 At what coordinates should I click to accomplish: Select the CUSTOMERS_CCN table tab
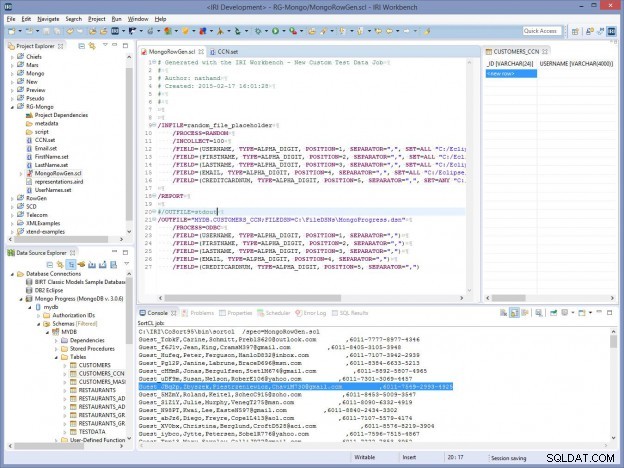coord(516,52)
